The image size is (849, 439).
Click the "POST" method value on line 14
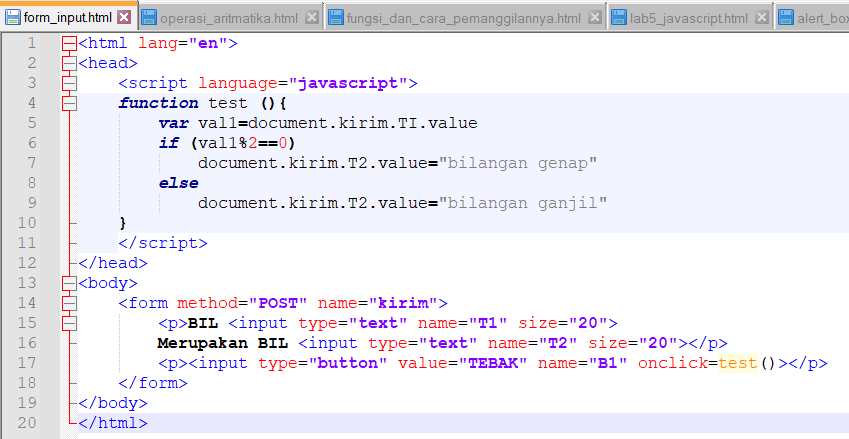(278, 303)
